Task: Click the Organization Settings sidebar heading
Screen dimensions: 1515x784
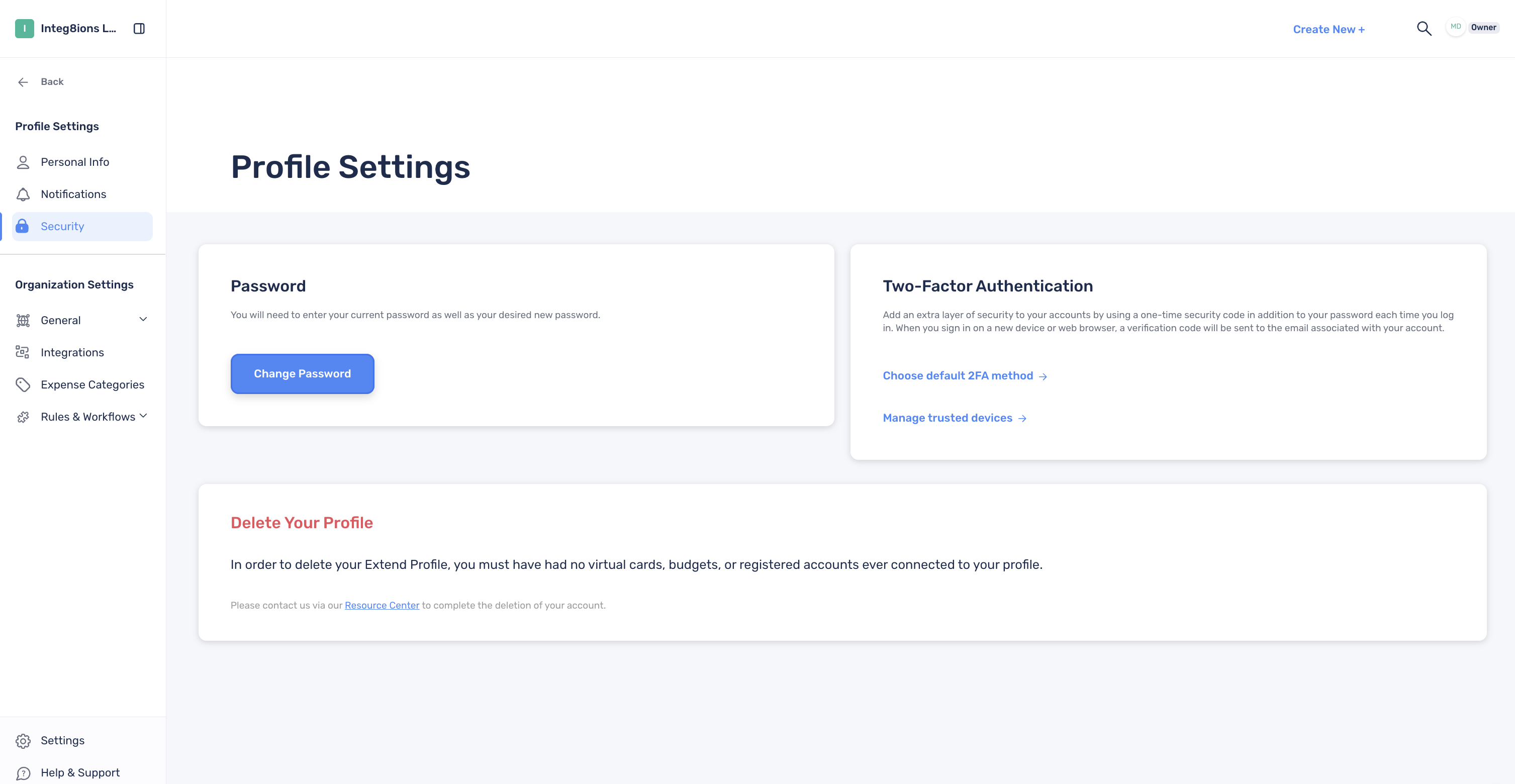Action: (74, 284)
